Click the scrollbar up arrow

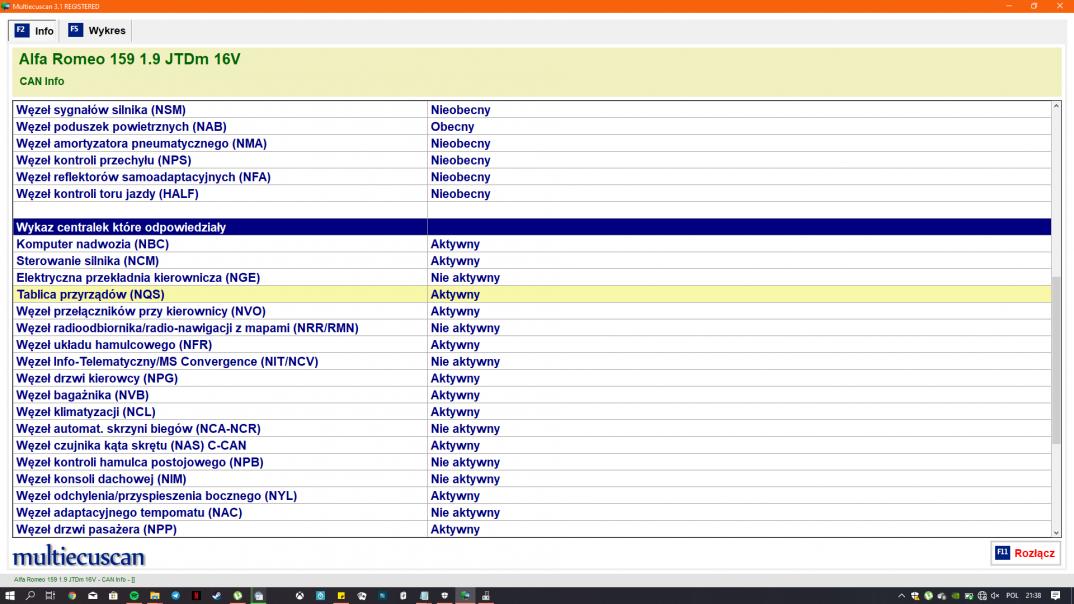coord(1056,106)
